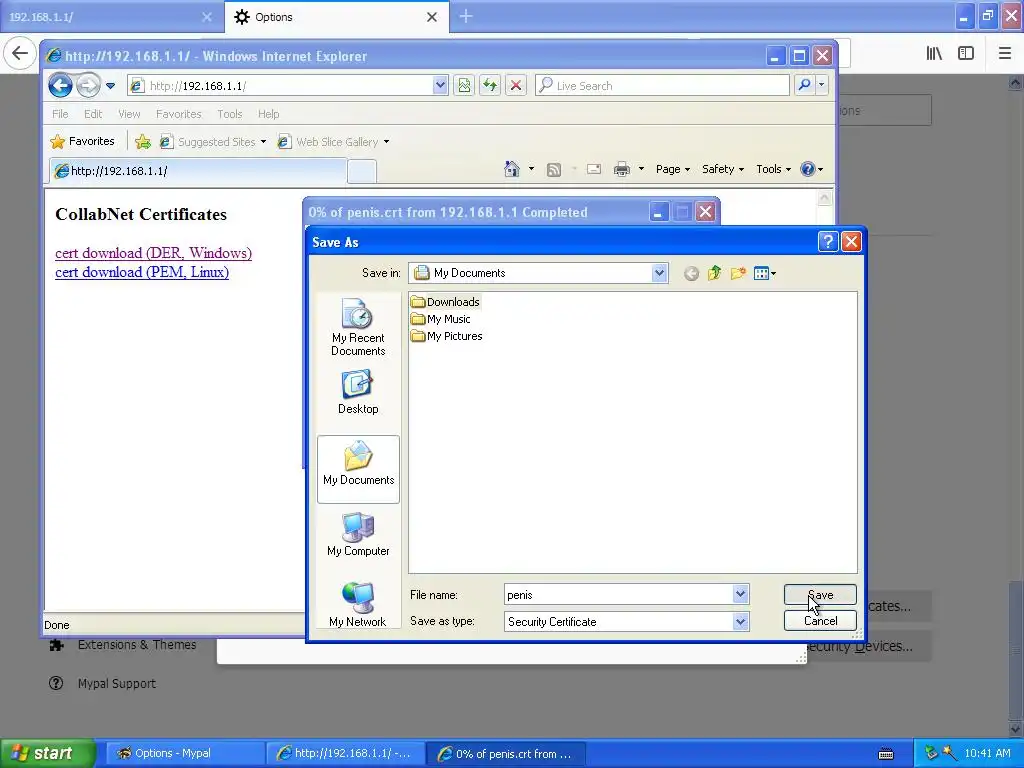Image resolution: width=1024 pixels, height=768 pixels.
Task: Select My Network in places bar
Action: coord(358,604)
